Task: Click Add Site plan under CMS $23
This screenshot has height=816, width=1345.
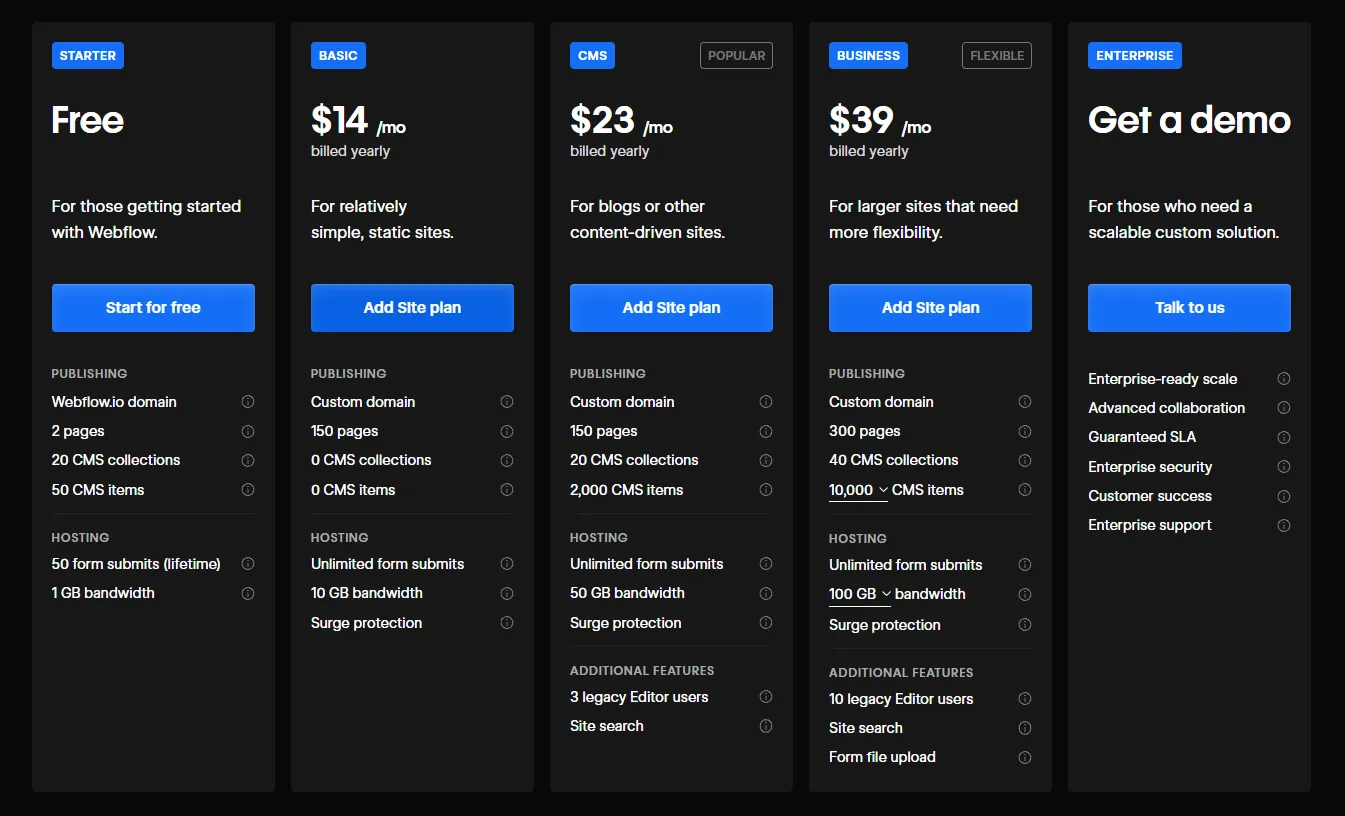Action: click(671, 308)
